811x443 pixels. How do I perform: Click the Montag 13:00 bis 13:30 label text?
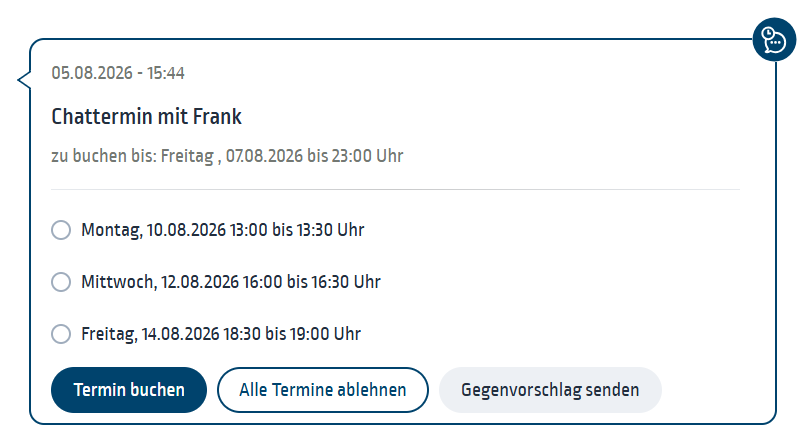pyautogui.click(x=223, y=230)
